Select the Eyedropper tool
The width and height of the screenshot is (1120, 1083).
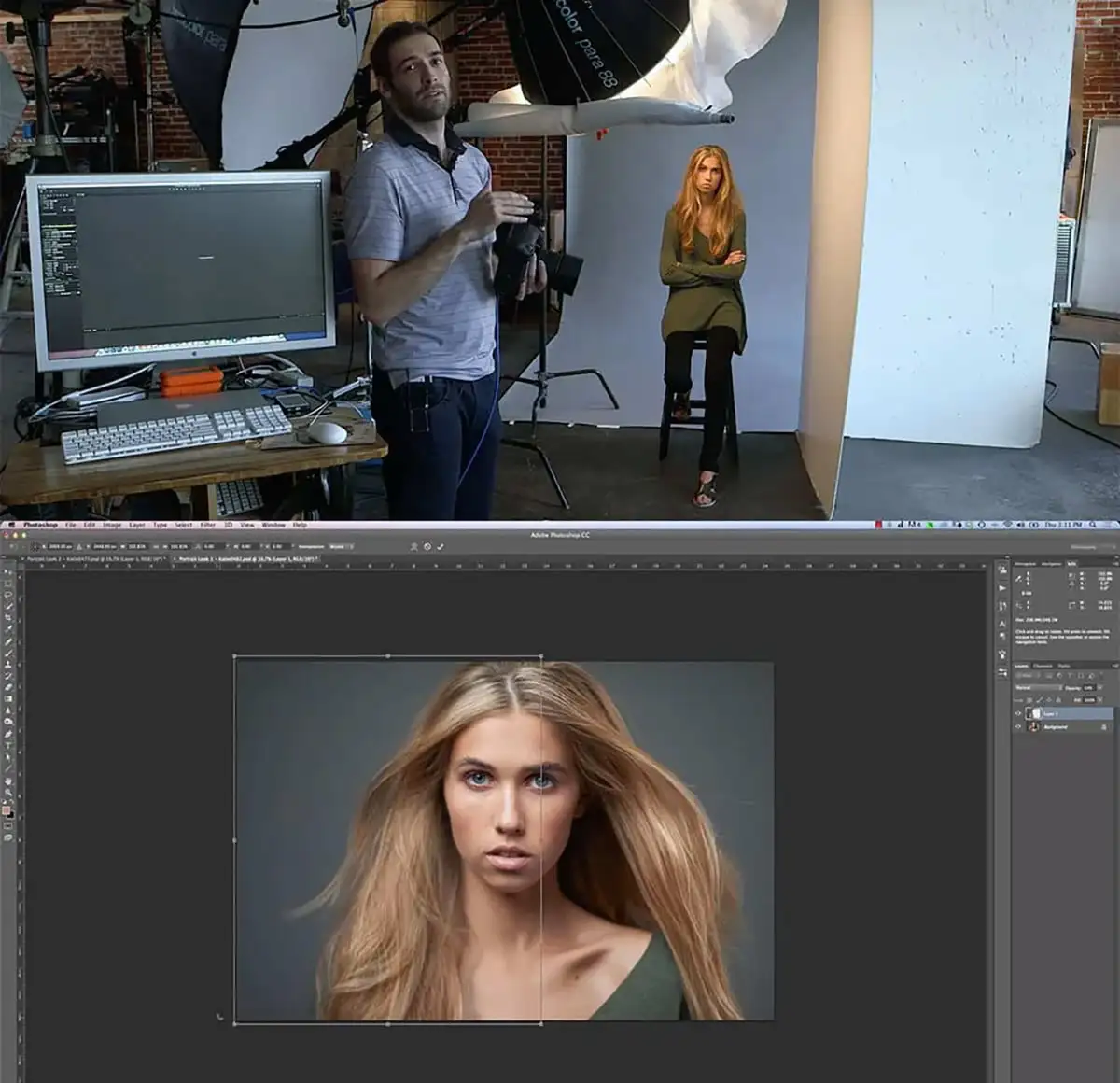click(8, 629)
